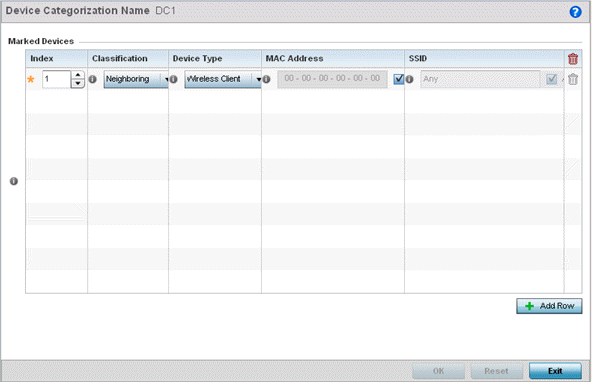
Task: Open the Wireless Client device type dropdown
Action: [x=223, y=79]
